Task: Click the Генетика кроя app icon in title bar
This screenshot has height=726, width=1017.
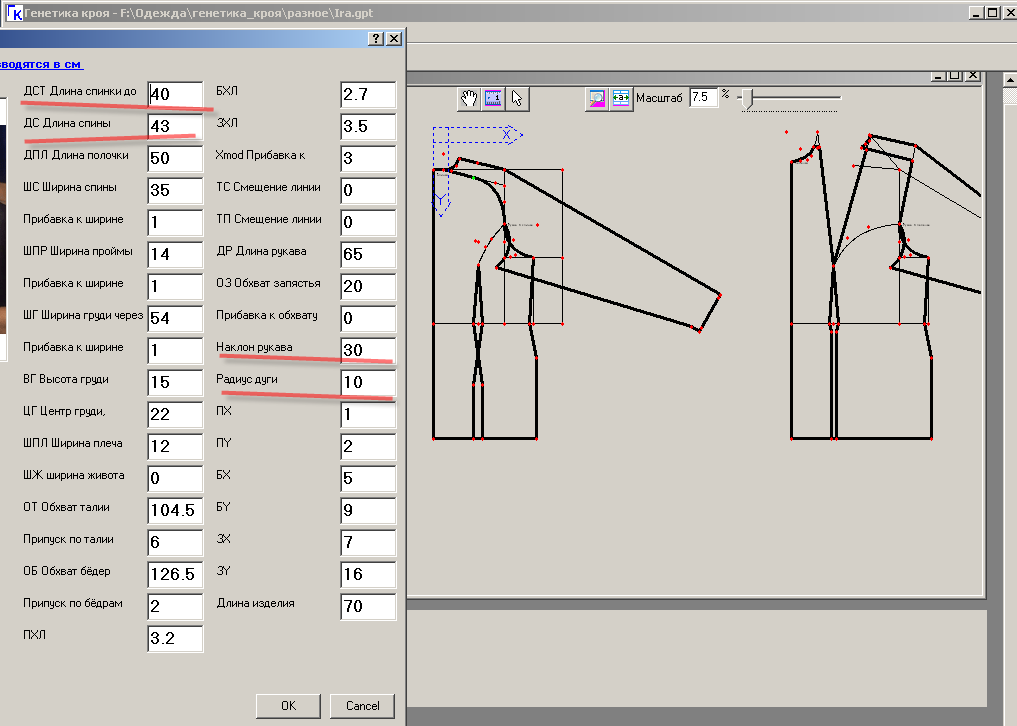Action: (x=14, y=12)
